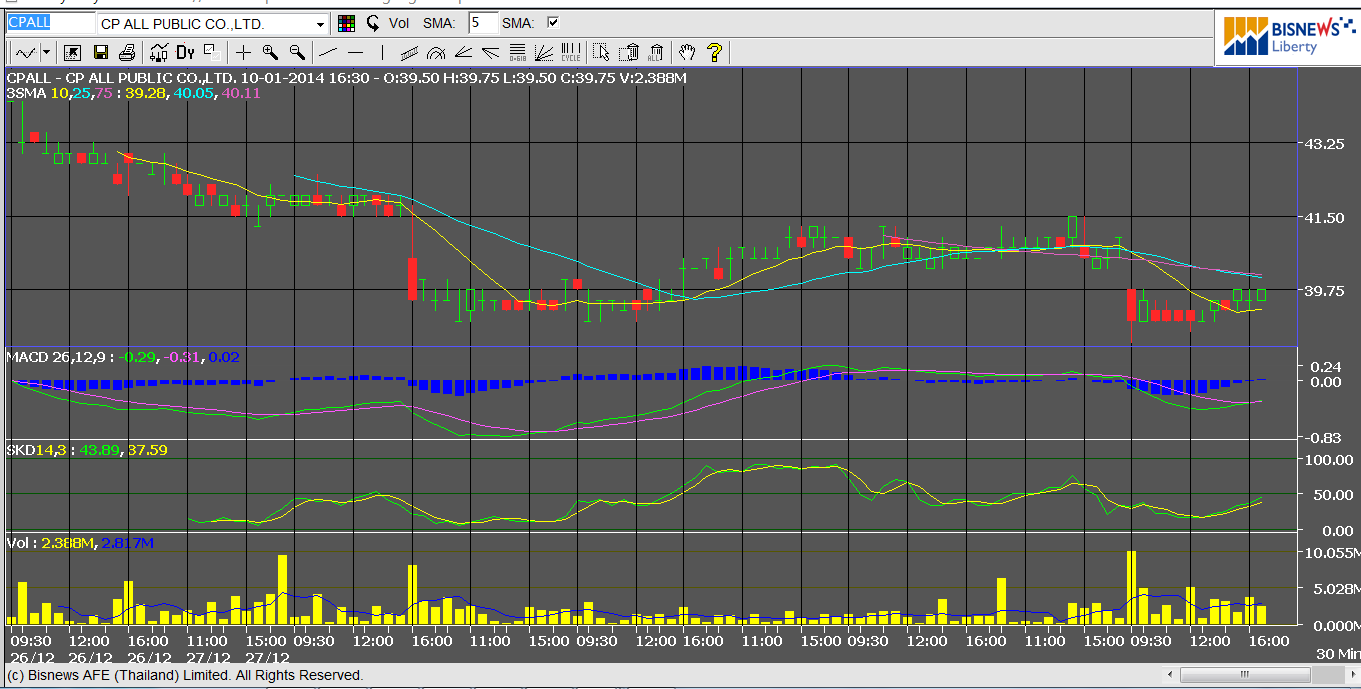This screenshot has height=689, width=1361.
Task: Click the Vol label in top bar
Action: (399, 23)
